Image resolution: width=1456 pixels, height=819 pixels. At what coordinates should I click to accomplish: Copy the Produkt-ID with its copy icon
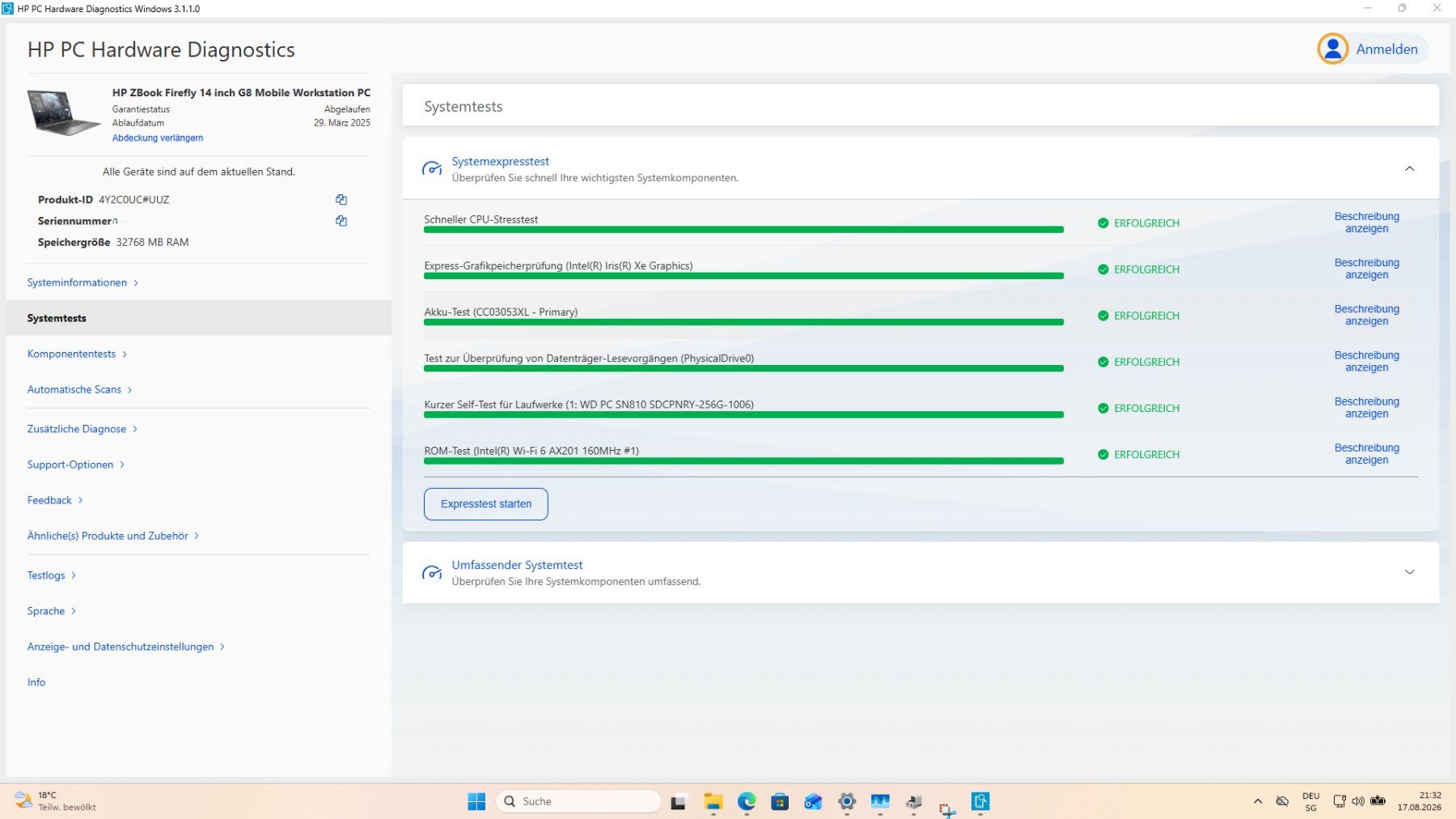(341, 199)
